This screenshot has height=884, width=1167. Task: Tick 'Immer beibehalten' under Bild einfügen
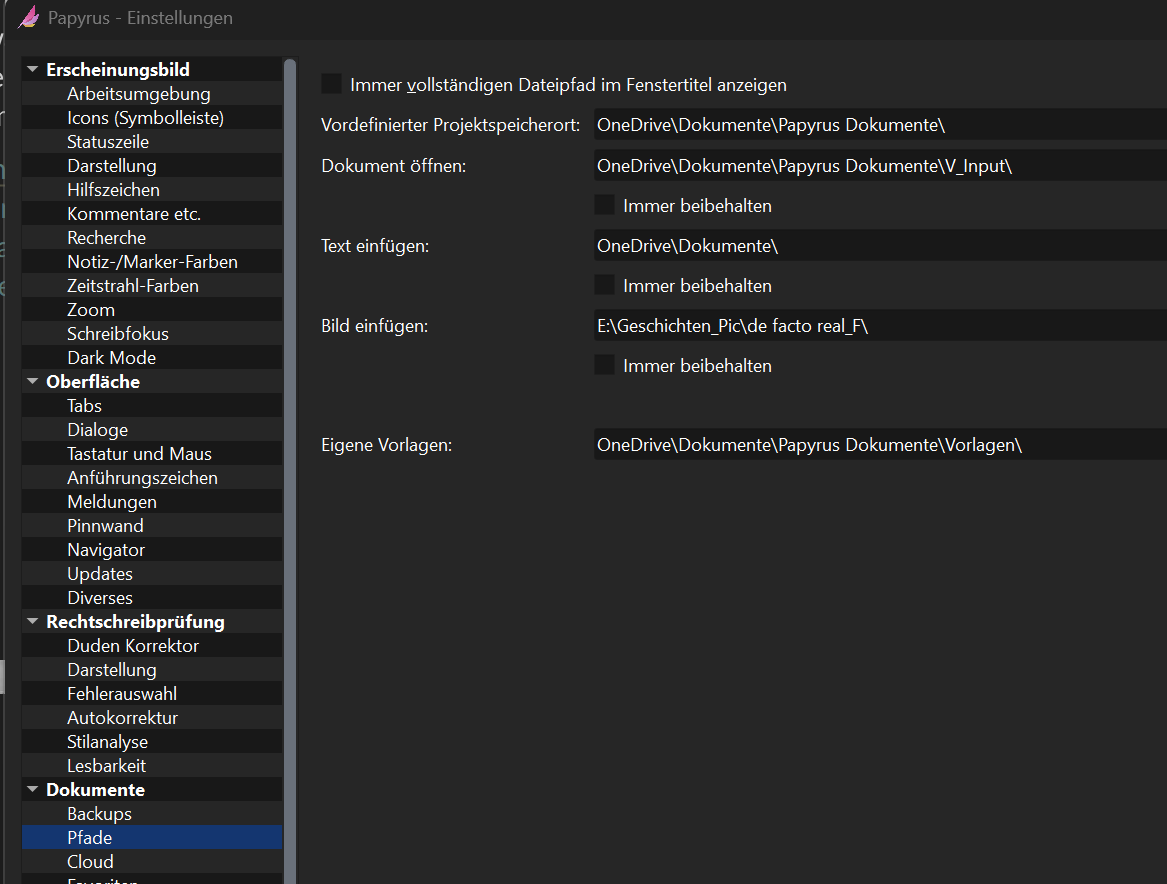[x=604, y=365]
